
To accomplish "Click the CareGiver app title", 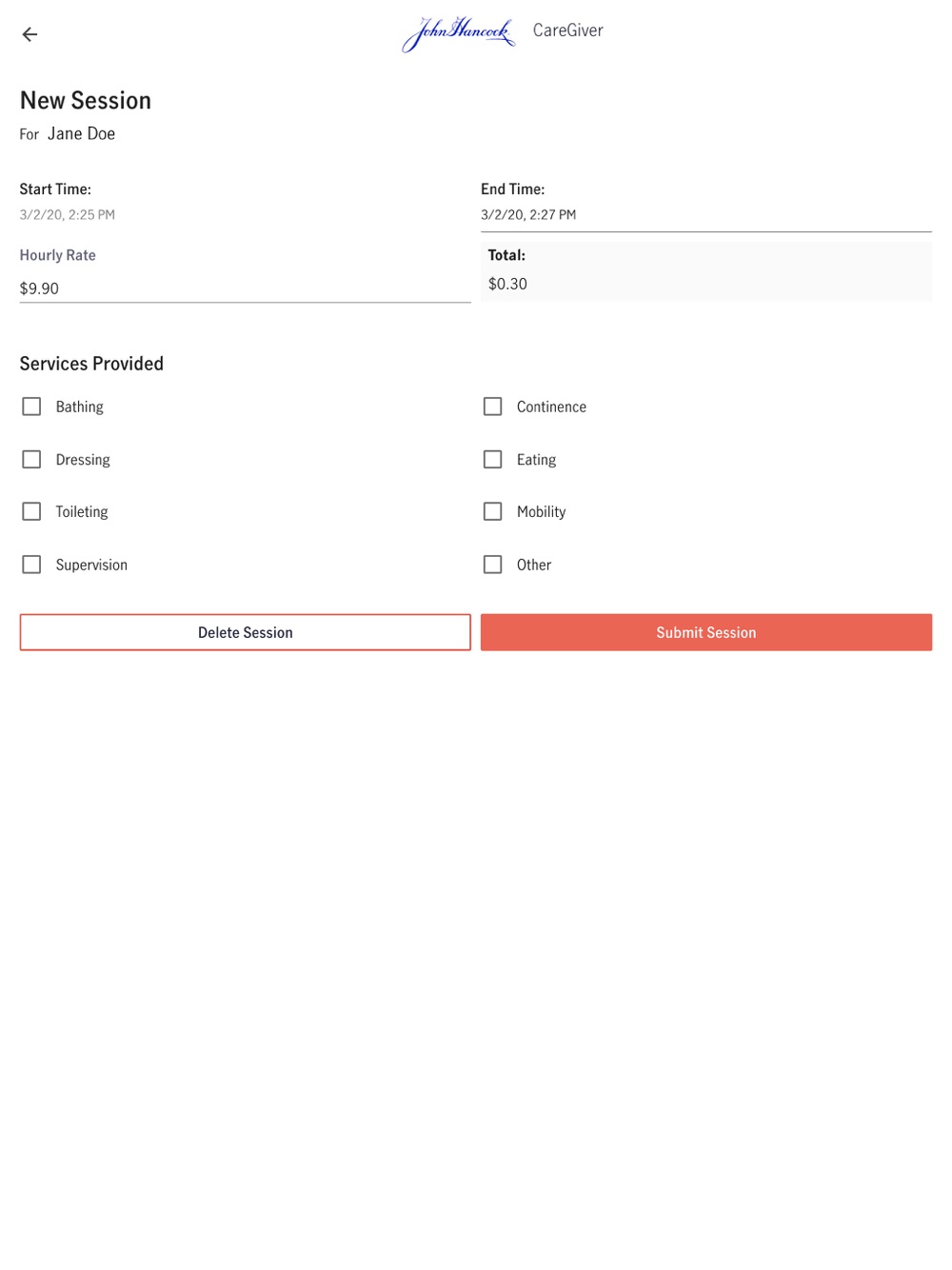I will pos(568,30).
